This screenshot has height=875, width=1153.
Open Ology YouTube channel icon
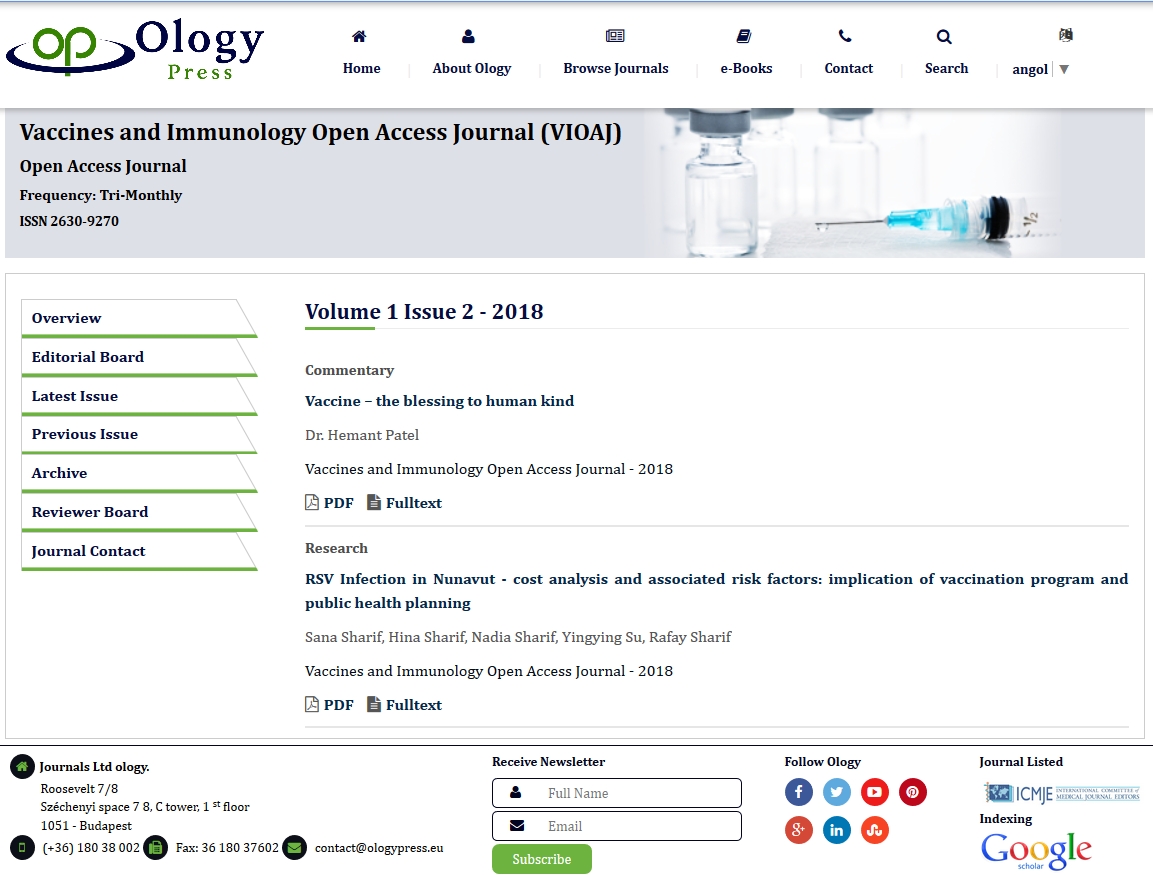tap(874, 792)
